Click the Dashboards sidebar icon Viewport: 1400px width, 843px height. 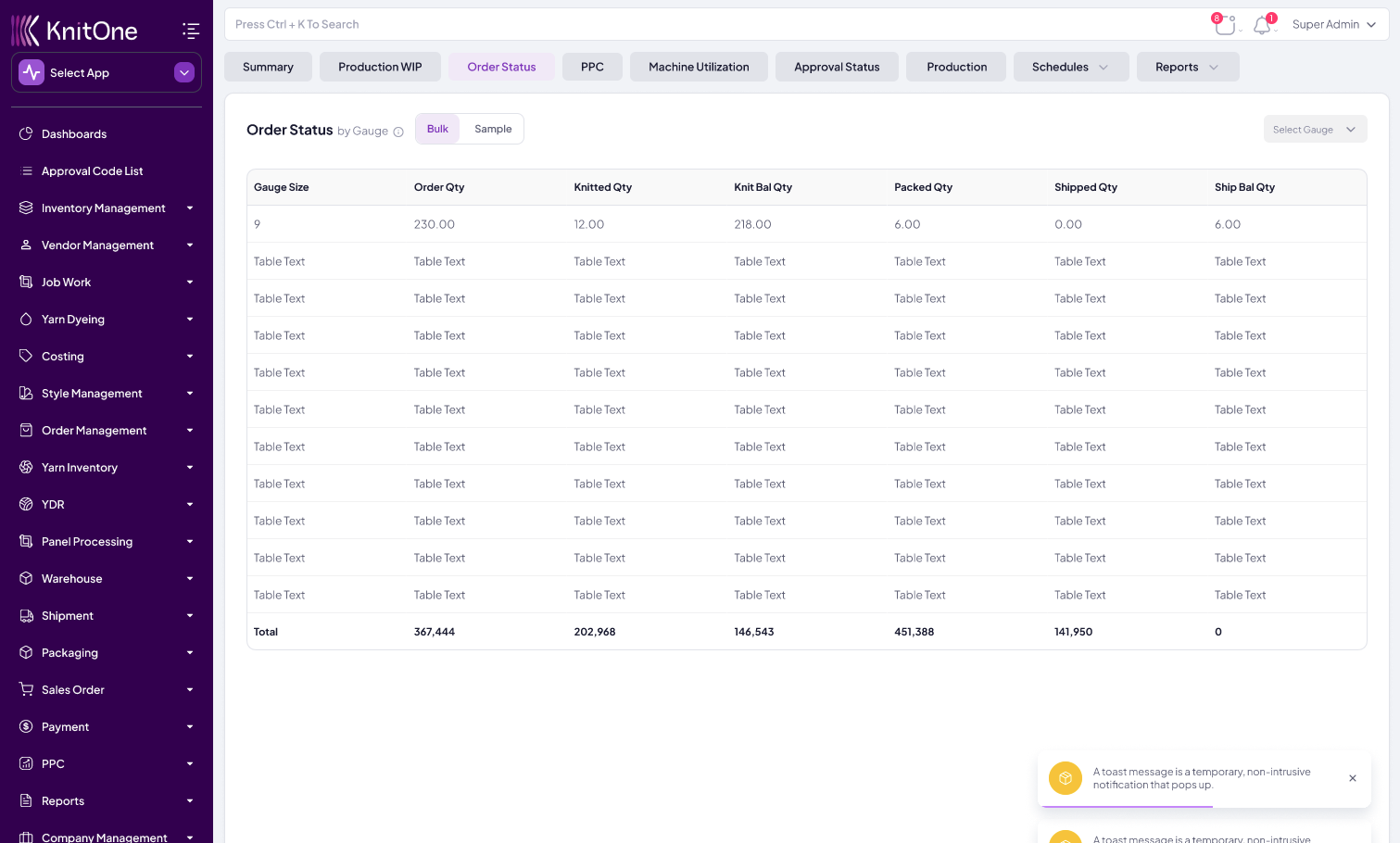[26, 134]
